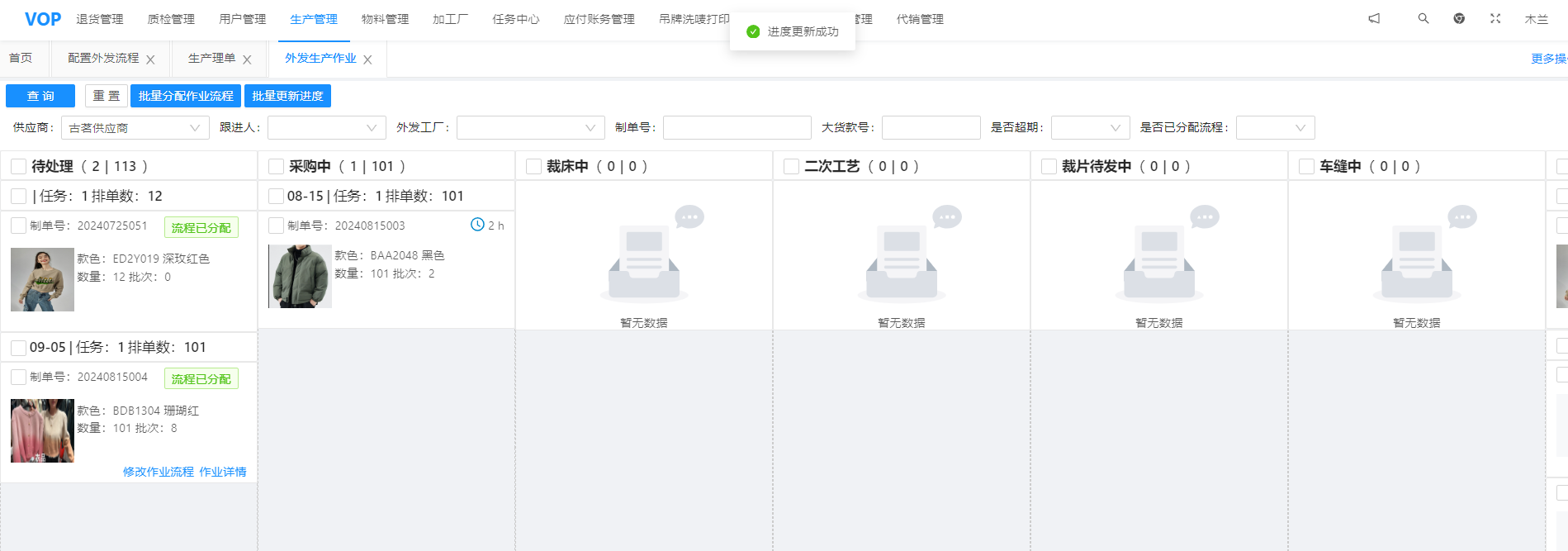Tick checkbox for order 20240725051
The image size is (1568, 551).
coord(18,226)
